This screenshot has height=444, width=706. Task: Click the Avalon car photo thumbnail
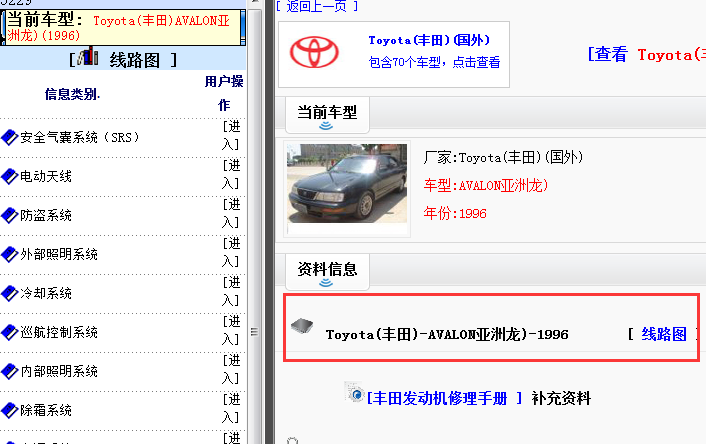pos(347,183)
